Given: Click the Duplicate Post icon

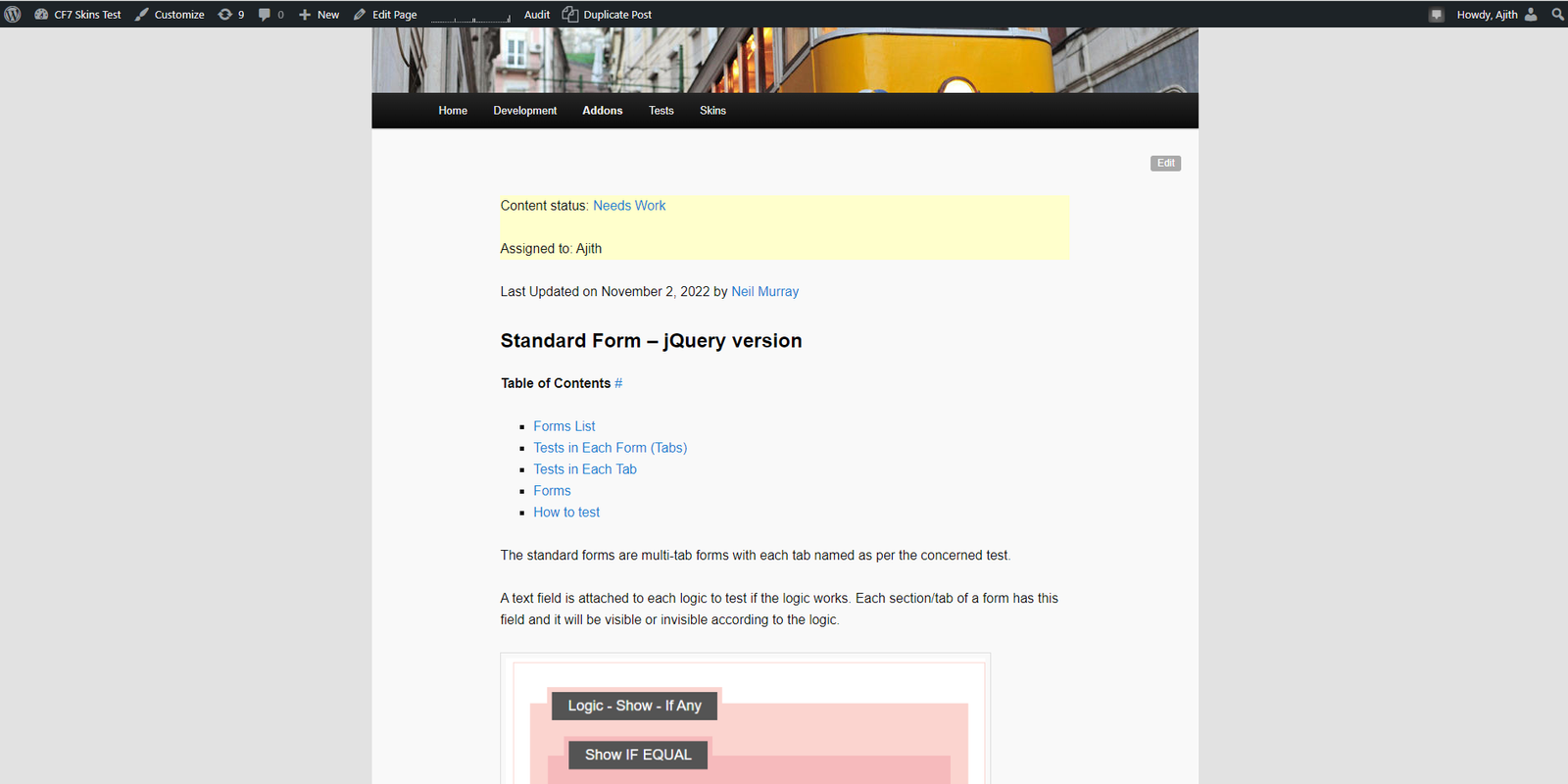Looking at the screenshot, I should pos(570,15).
